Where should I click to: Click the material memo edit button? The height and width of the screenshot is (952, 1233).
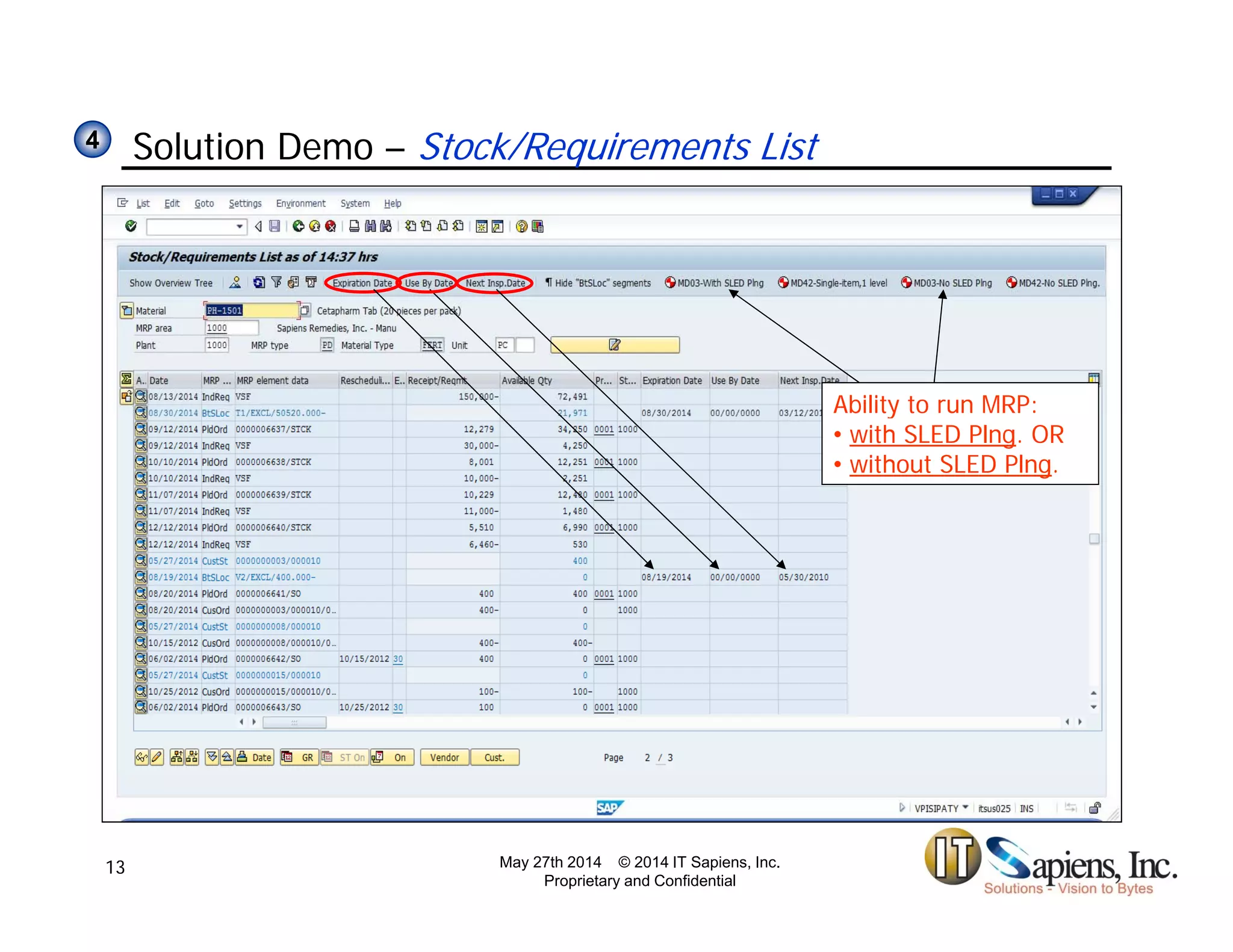[x=615, y=345]
